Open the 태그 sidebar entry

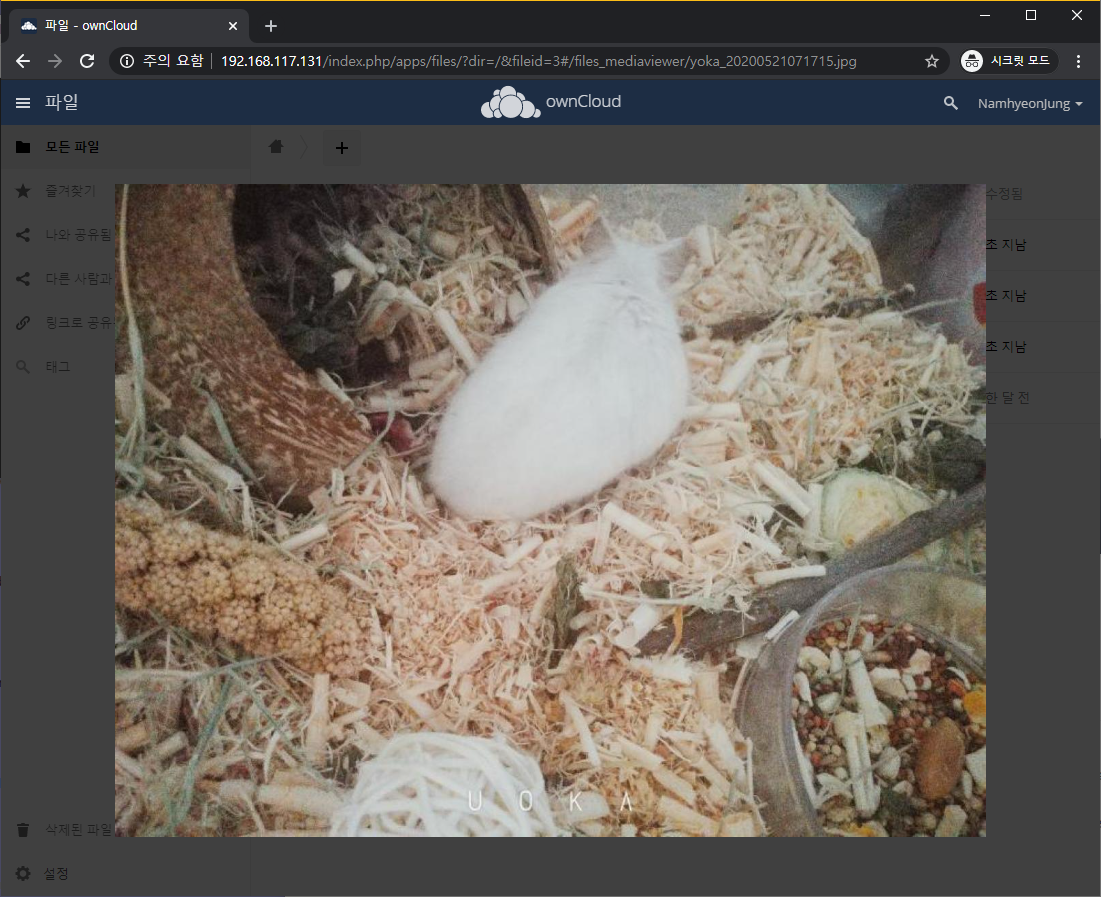pos(58,367)
